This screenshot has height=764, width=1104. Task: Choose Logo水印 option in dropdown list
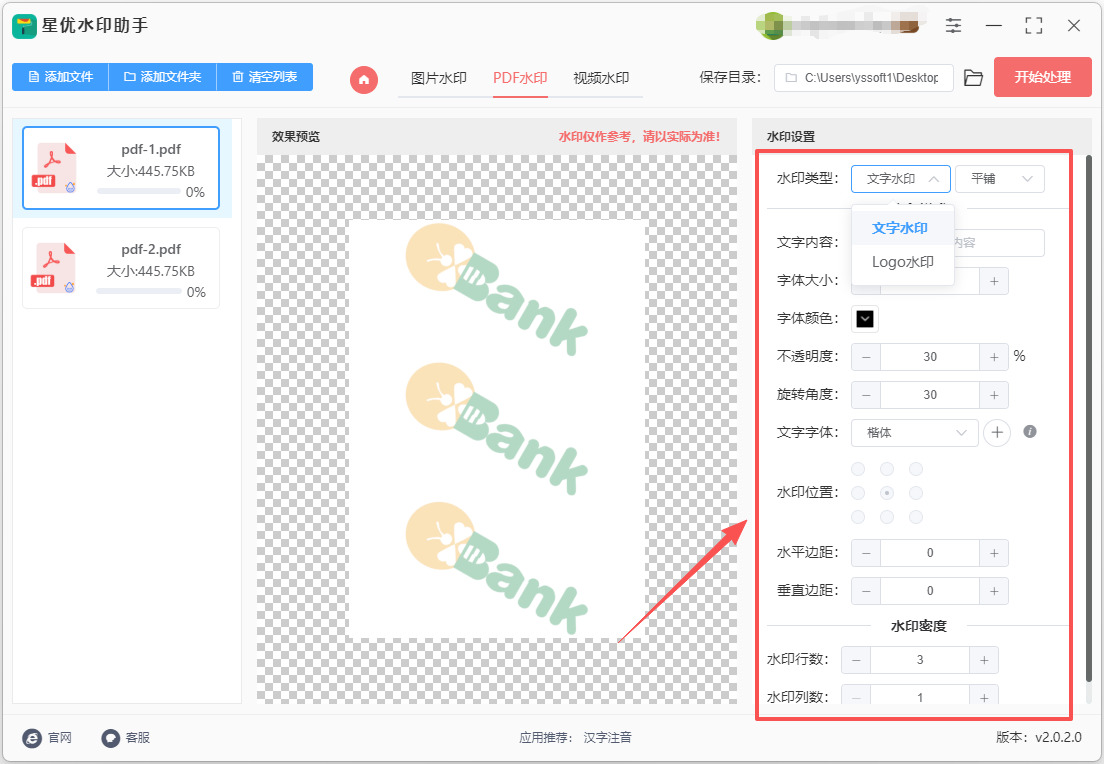click(x=903, y=262)
